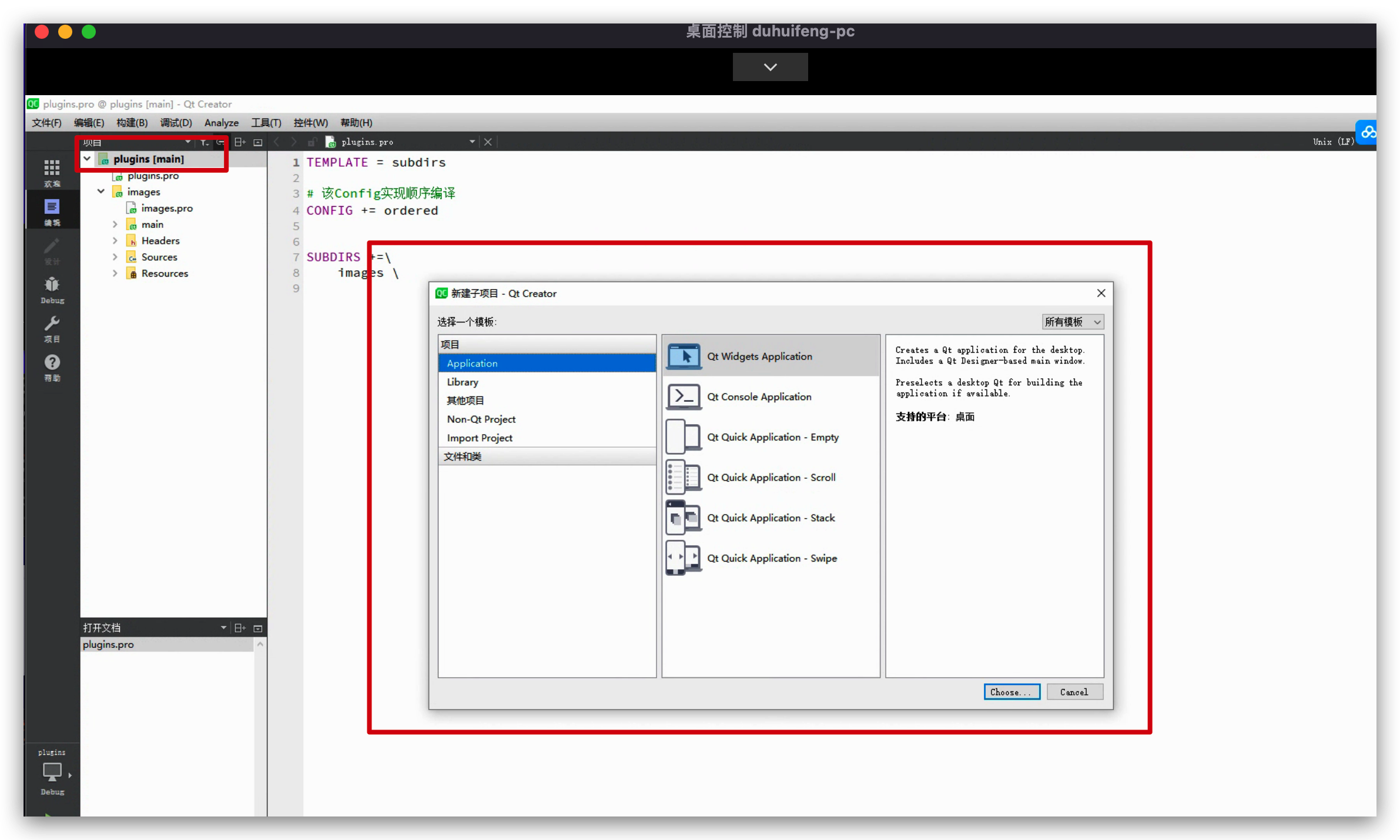Expand the Sources node

point(115,257)
